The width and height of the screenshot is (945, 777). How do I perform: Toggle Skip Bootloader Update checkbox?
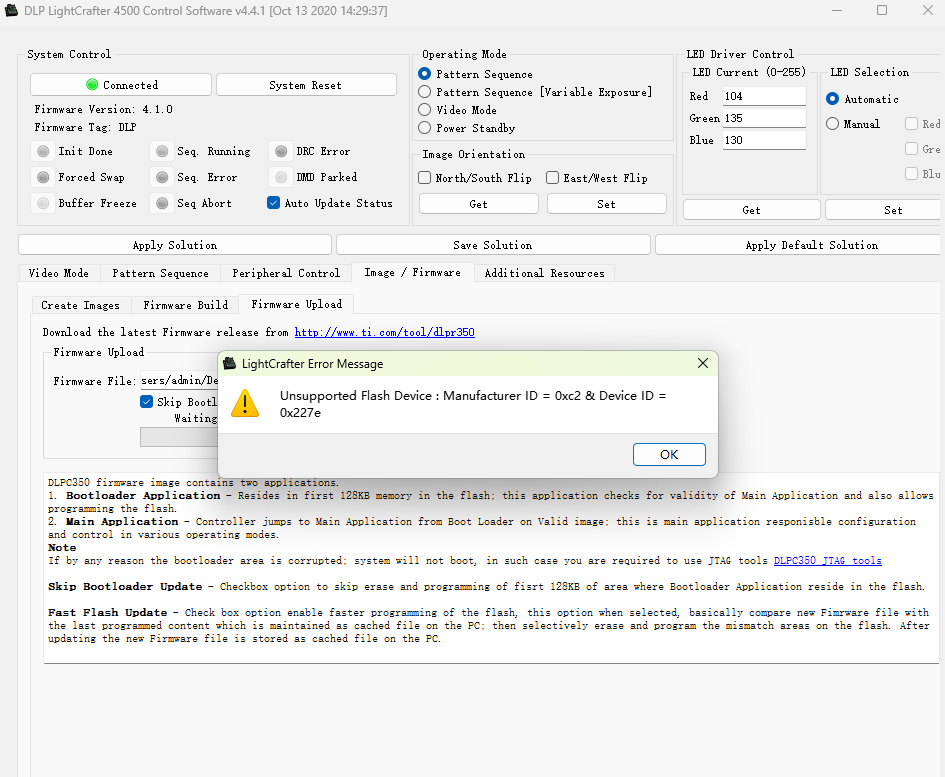(146, 401)
